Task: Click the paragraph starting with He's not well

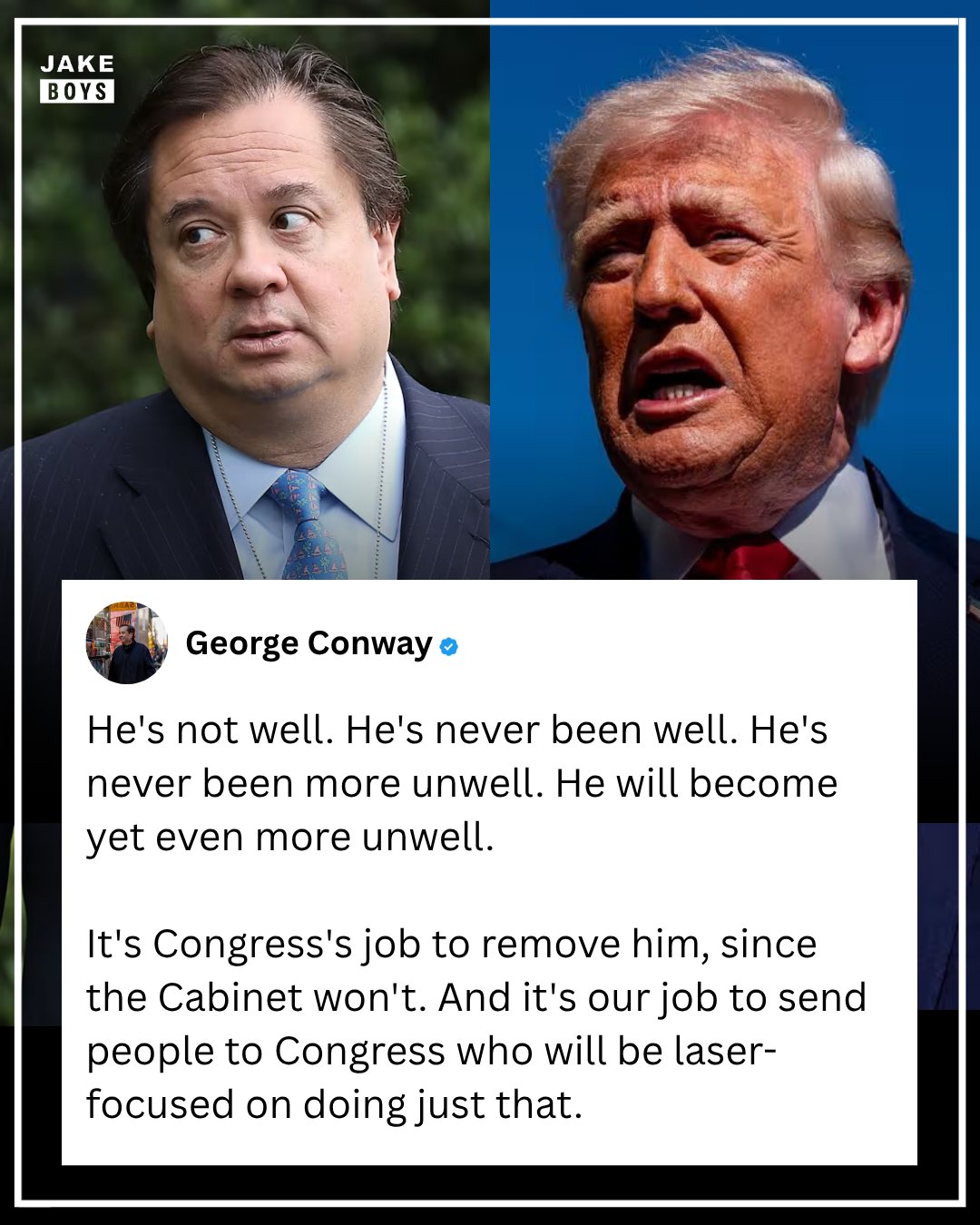Action: click(x=462, y=784)
